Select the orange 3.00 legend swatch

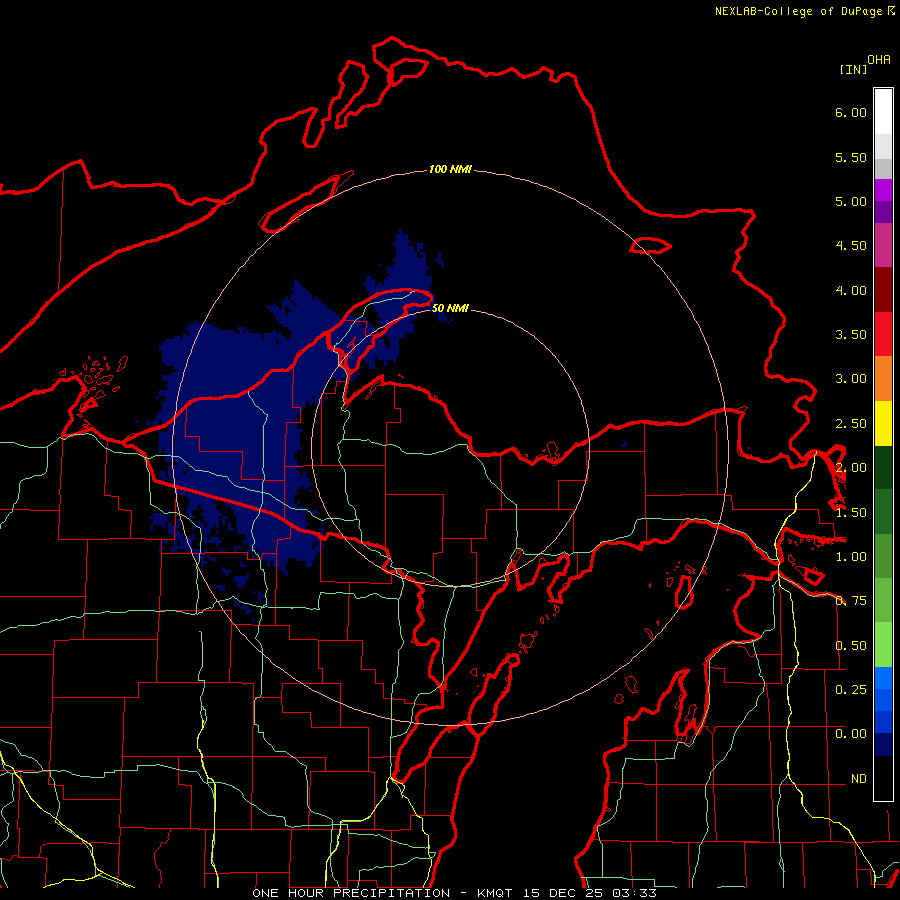coord(883,379)
